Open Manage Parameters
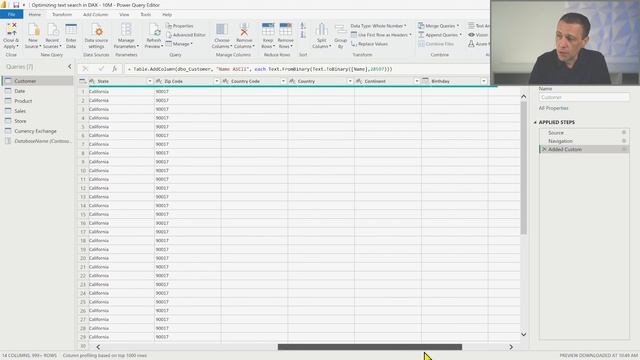Screen dimensions: 640x360 click(126, 36)
